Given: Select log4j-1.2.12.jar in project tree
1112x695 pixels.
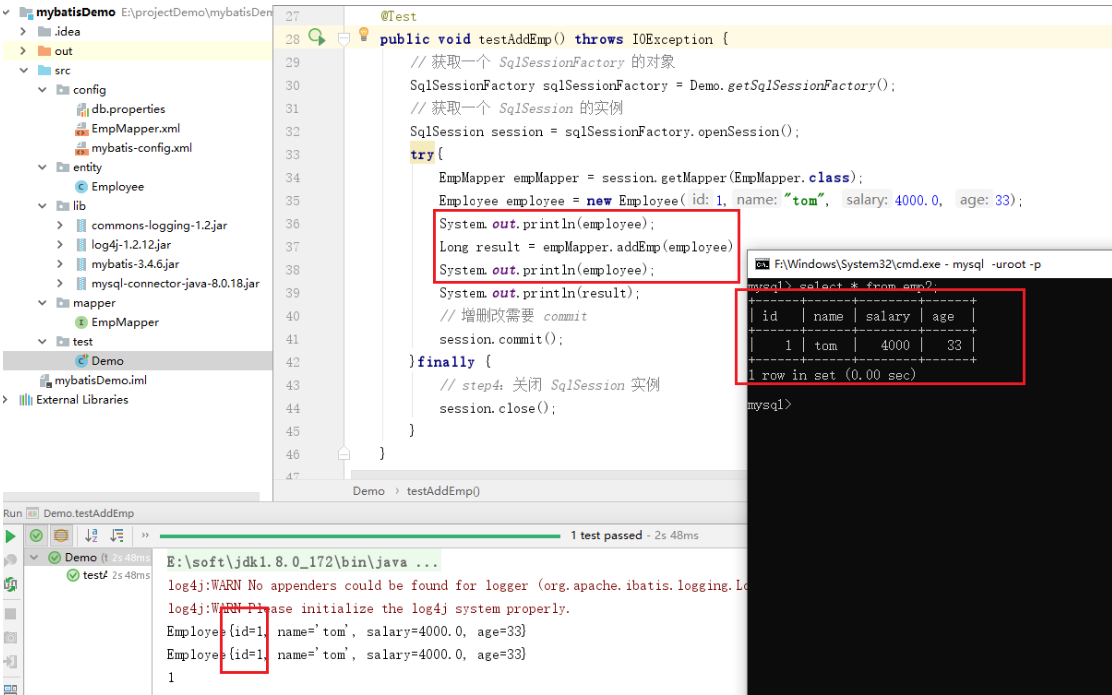Looking at the screenshot, I should pyautogui.click(x=123, y=245).
